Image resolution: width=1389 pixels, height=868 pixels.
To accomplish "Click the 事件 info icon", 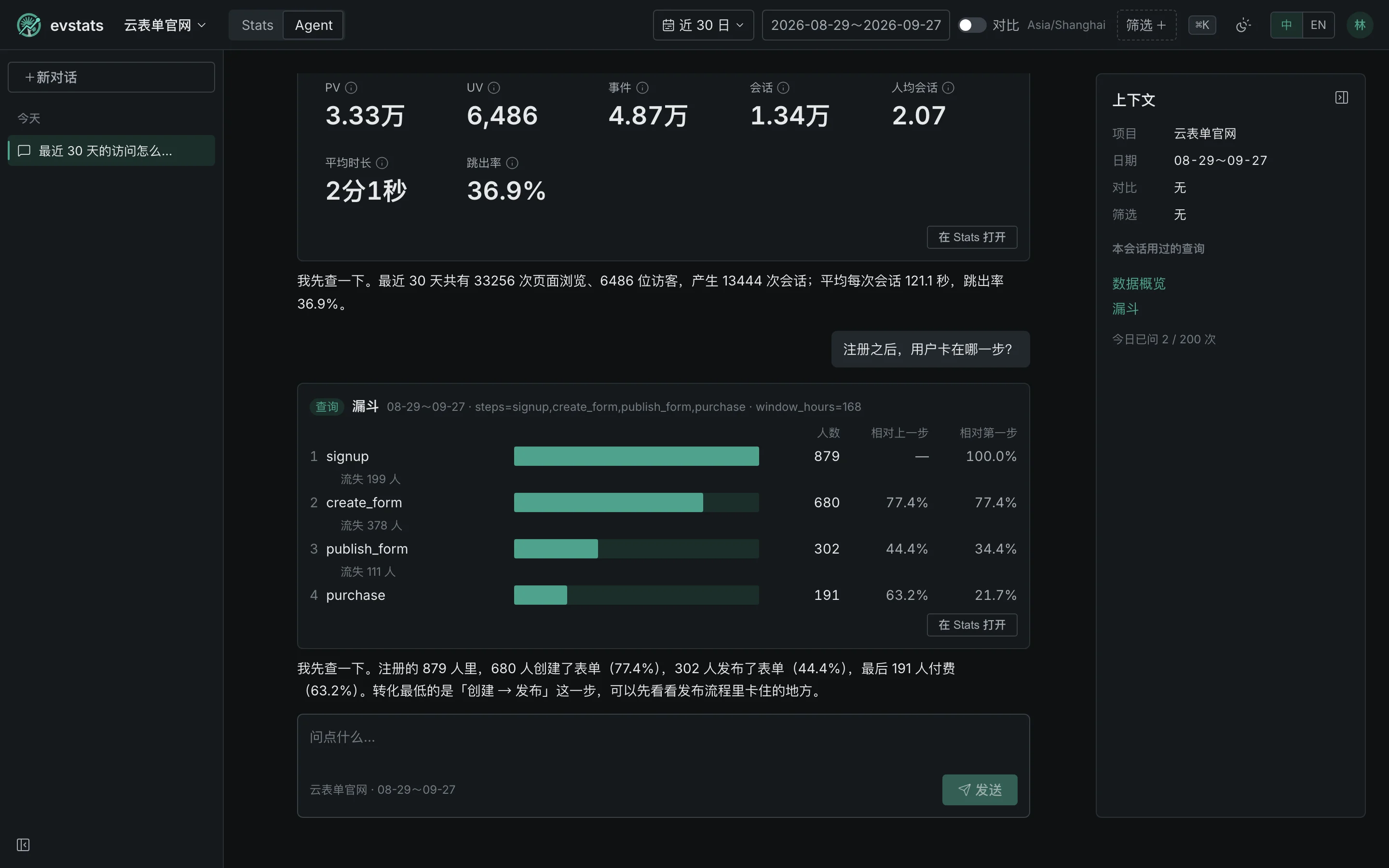I will click(x=642, y=88).
